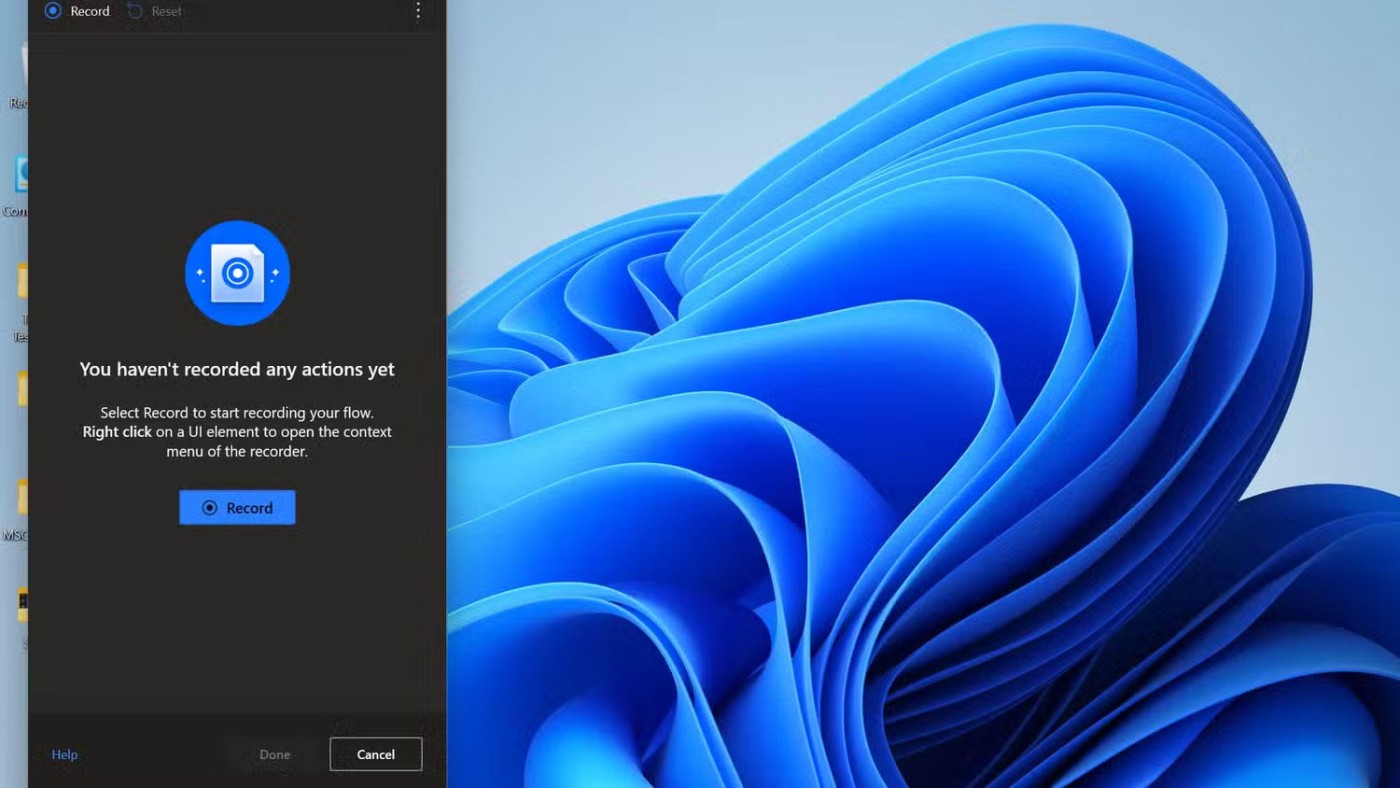The height and width of the screenshot is (788, 1400).
Task: Click the blue recorder illustration icon
Action: pyautogui.click(x=237, y=273)
